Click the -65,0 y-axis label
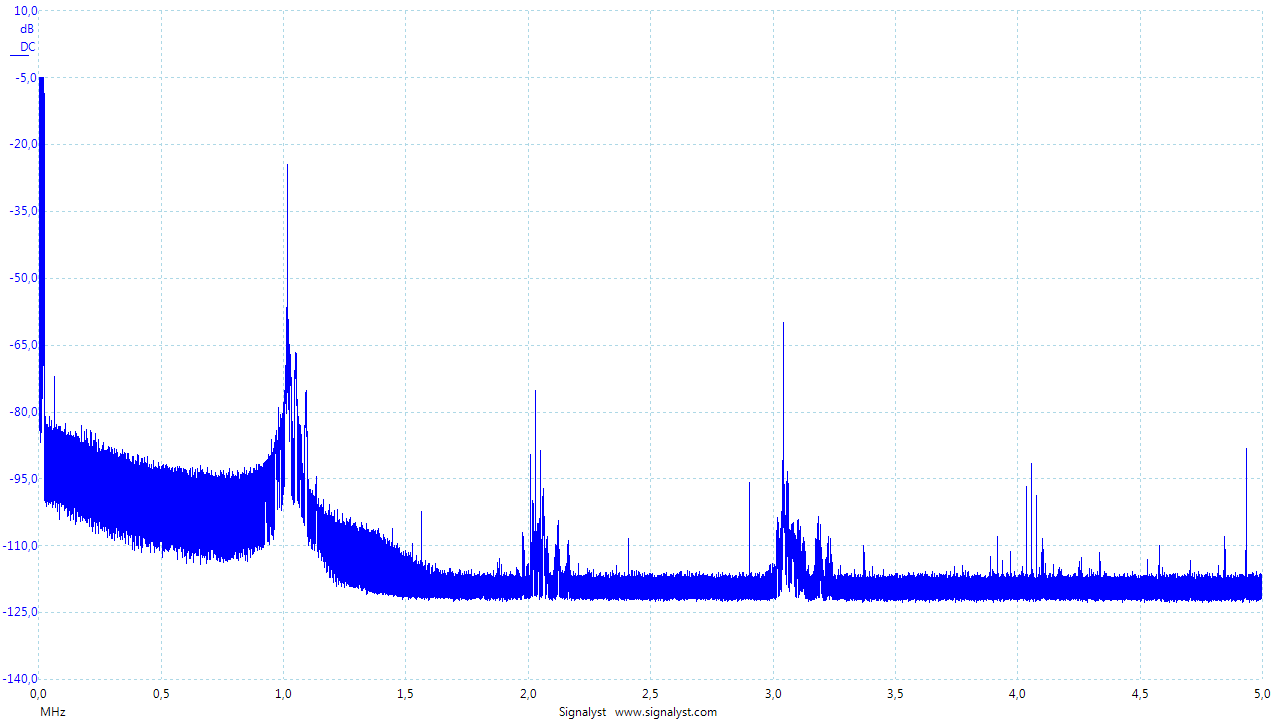The image size is (1280, 720). point(24,345)
